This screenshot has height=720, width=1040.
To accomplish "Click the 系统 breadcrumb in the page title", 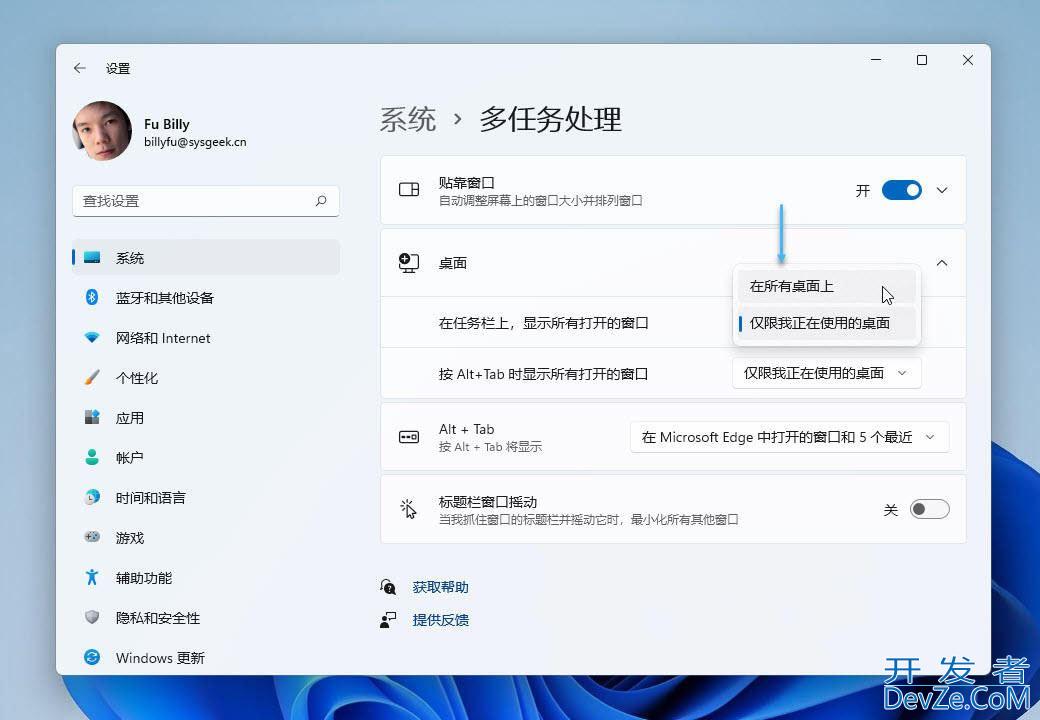I will [x=408, y=119].
